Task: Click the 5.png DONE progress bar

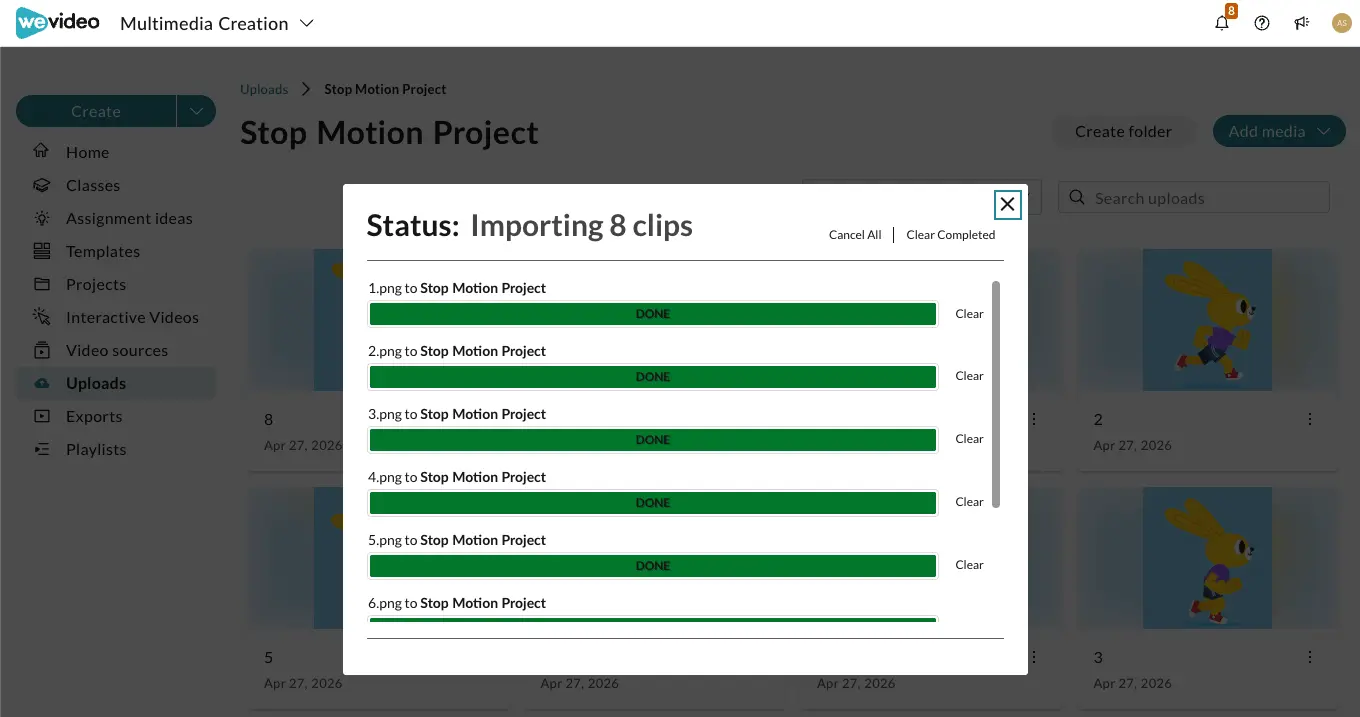Action: (x=653, y=566)
